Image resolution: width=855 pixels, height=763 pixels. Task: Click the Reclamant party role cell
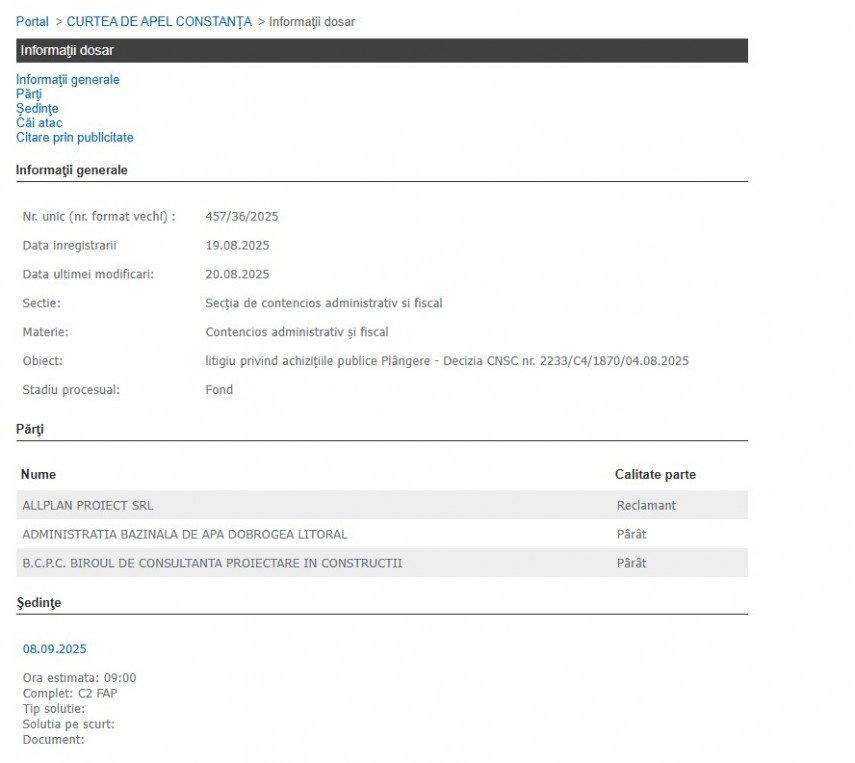coord(646,506)
